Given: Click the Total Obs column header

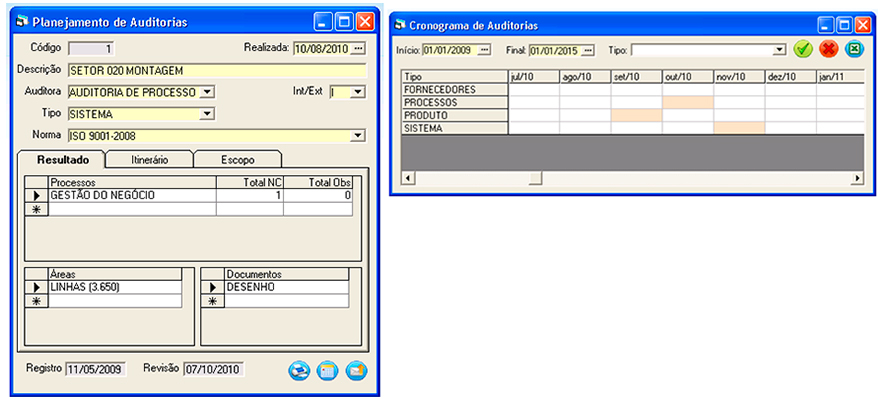Looking at the screenshot, I should (318, 182).
